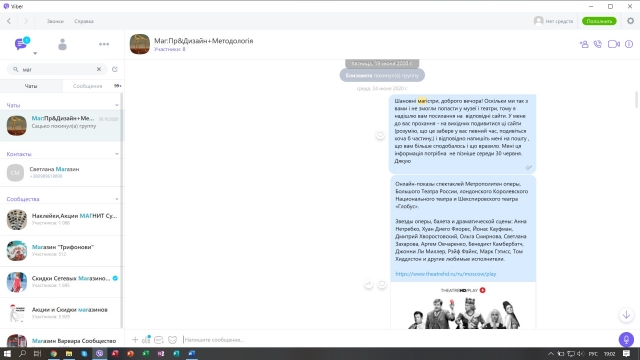The width and height of the screenshot is (640, 360).
Task: Click the Пополнить top-up button
Action: tap(599, 21)
